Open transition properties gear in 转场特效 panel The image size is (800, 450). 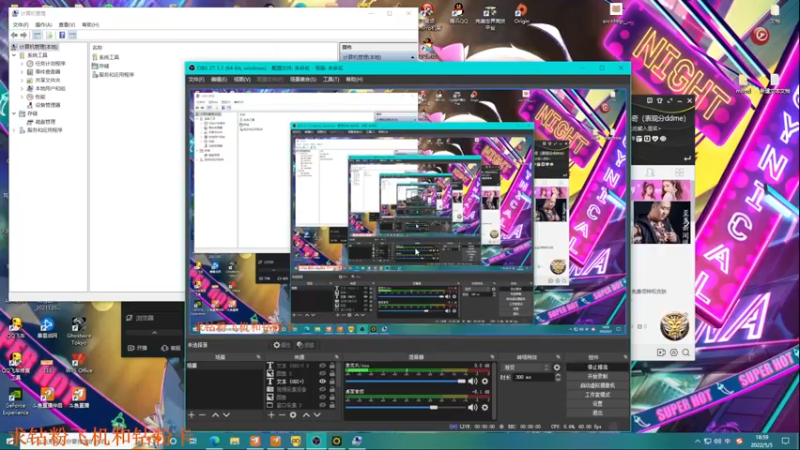tap(557, 367)
